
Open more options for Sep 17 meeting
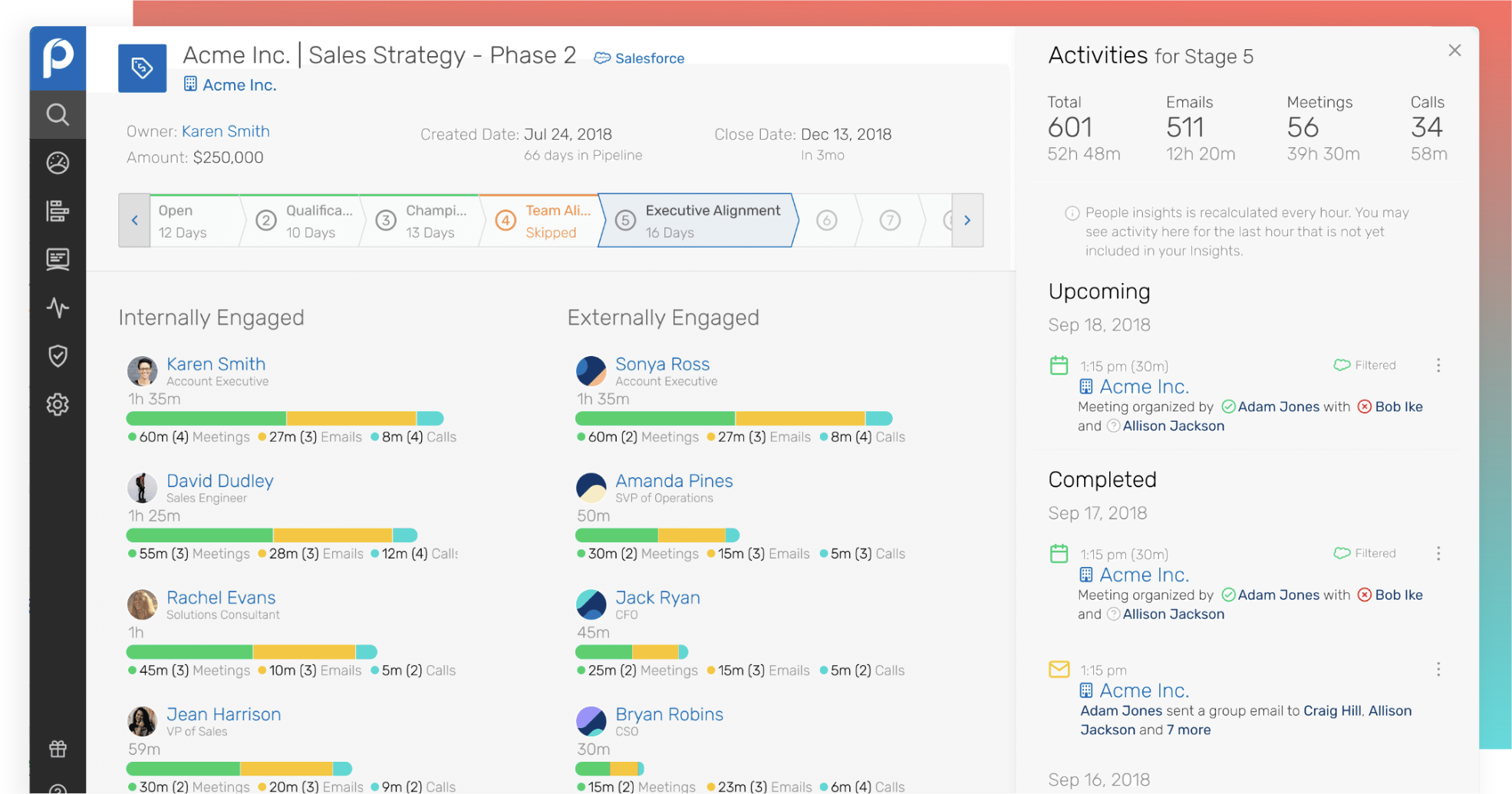tap(1438, 553)
